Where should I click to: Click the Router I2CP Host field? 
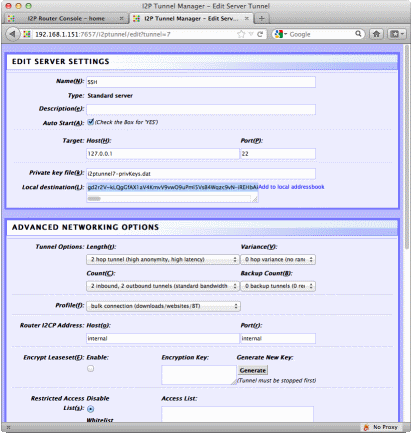click(163, 338)
